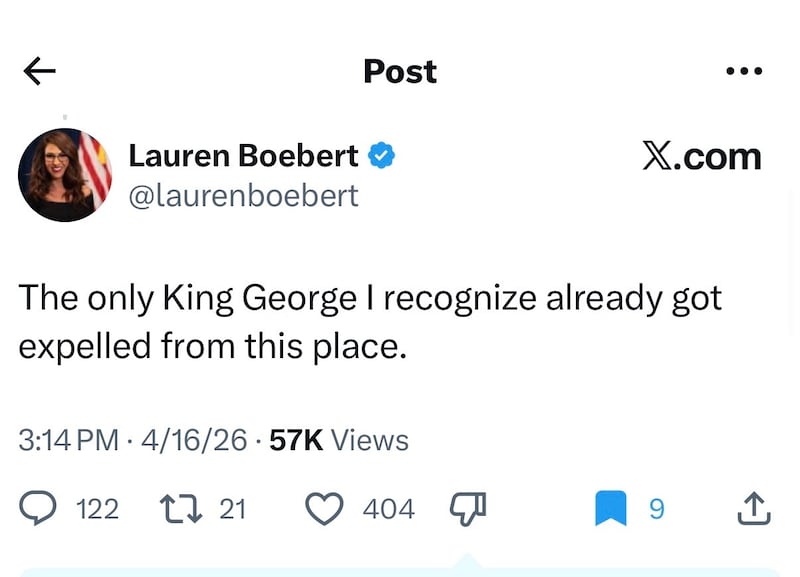Click the Lauren Boebert display name
The width and height of the screenshot is (800, 577).
coord(243,155)
